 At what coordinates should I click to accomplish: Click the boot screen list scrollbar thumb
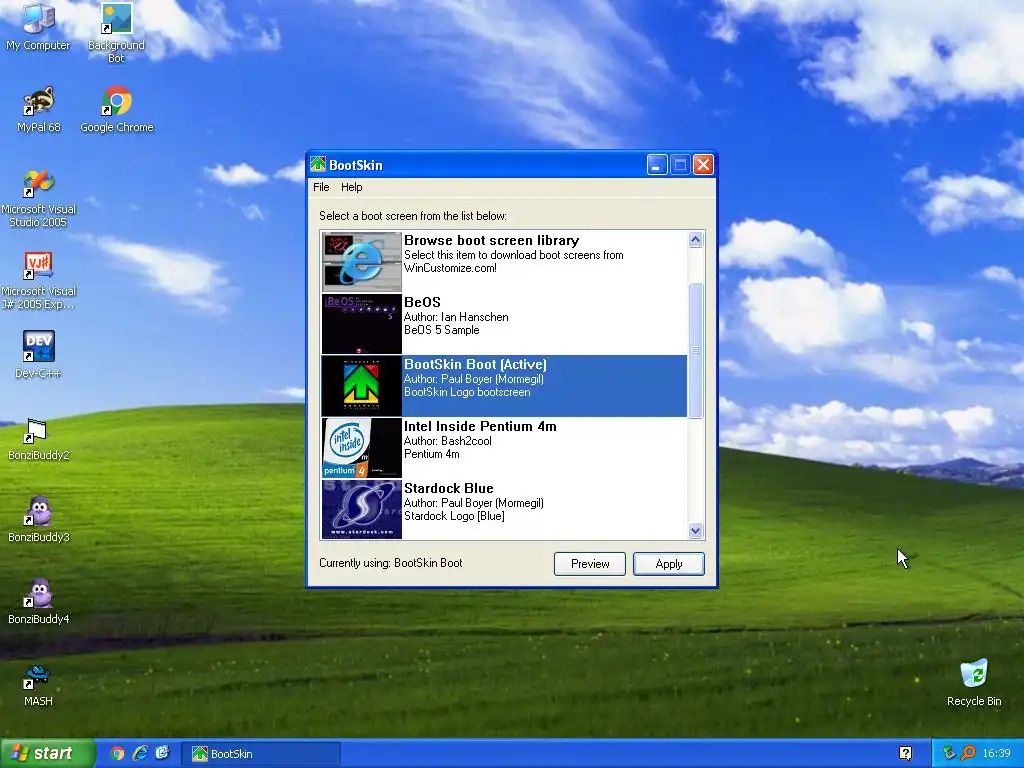pyautogui.click(x=696, y=350)
